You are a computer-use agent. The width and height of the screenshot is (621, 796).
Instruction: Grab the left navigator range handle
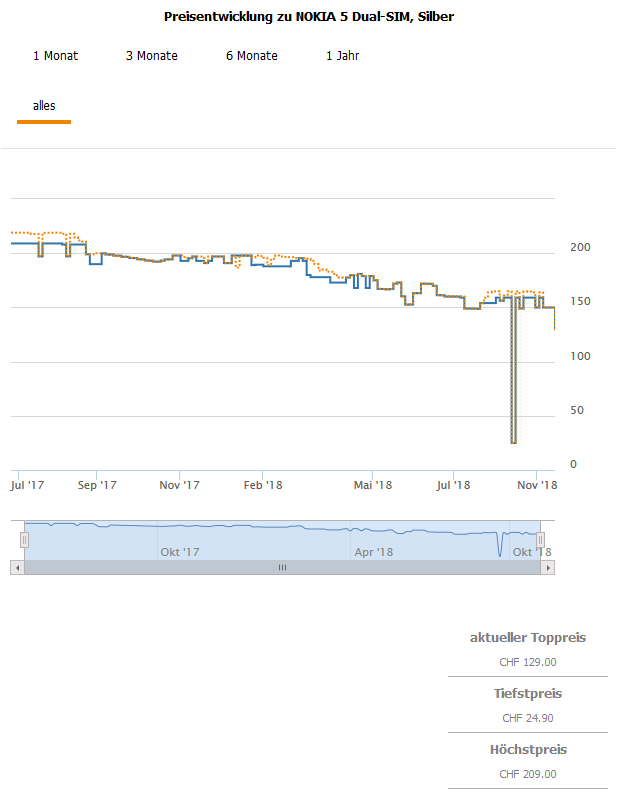point(25,540)
